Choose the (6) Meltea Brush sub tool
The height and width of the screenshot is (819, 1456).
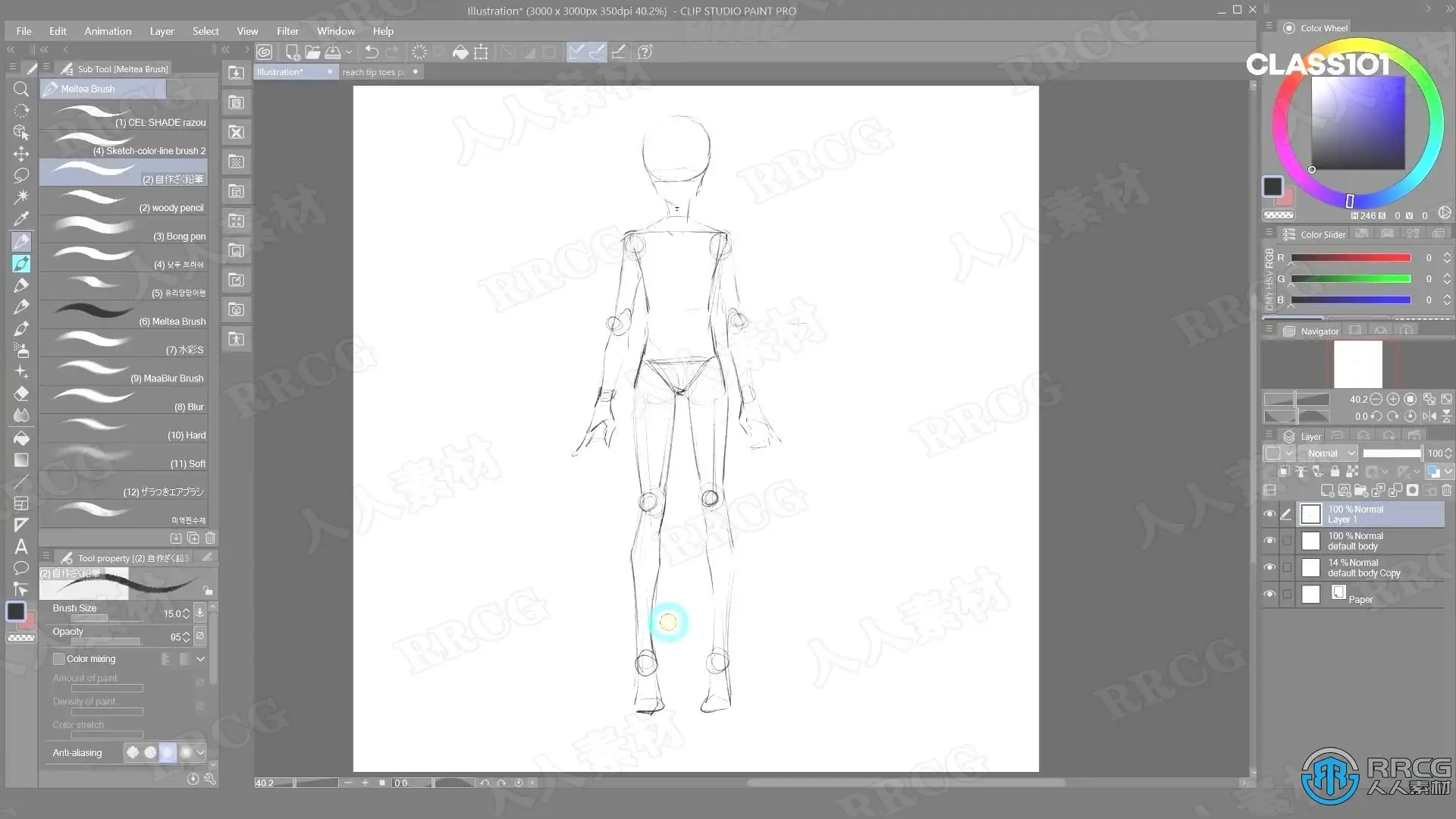[x=123, y=315]
